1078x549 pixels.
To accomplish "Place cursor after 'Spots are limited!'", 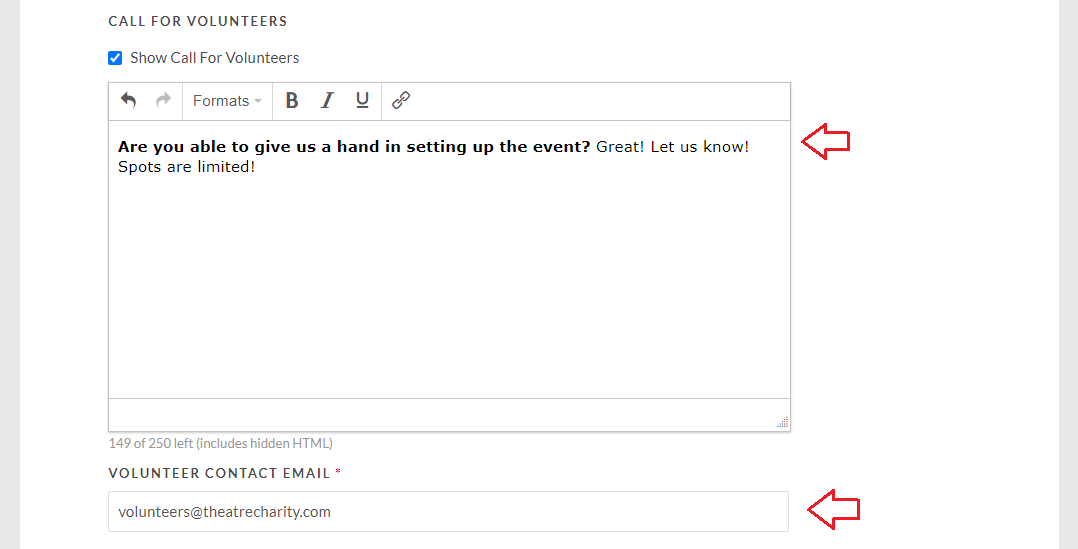I will pyautogui.click(x=256, y=167).
